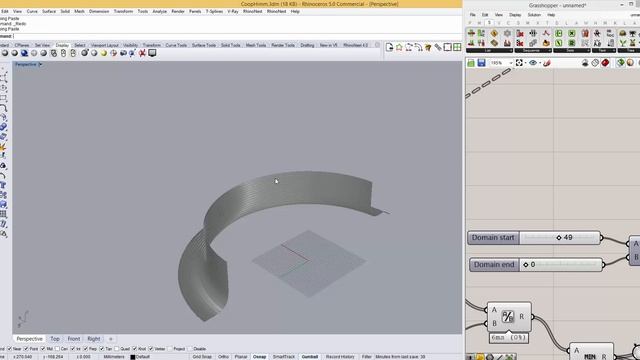Screen dimensions: 640x360
Task: Click the Filter status bar button
Action: (367, 357)
